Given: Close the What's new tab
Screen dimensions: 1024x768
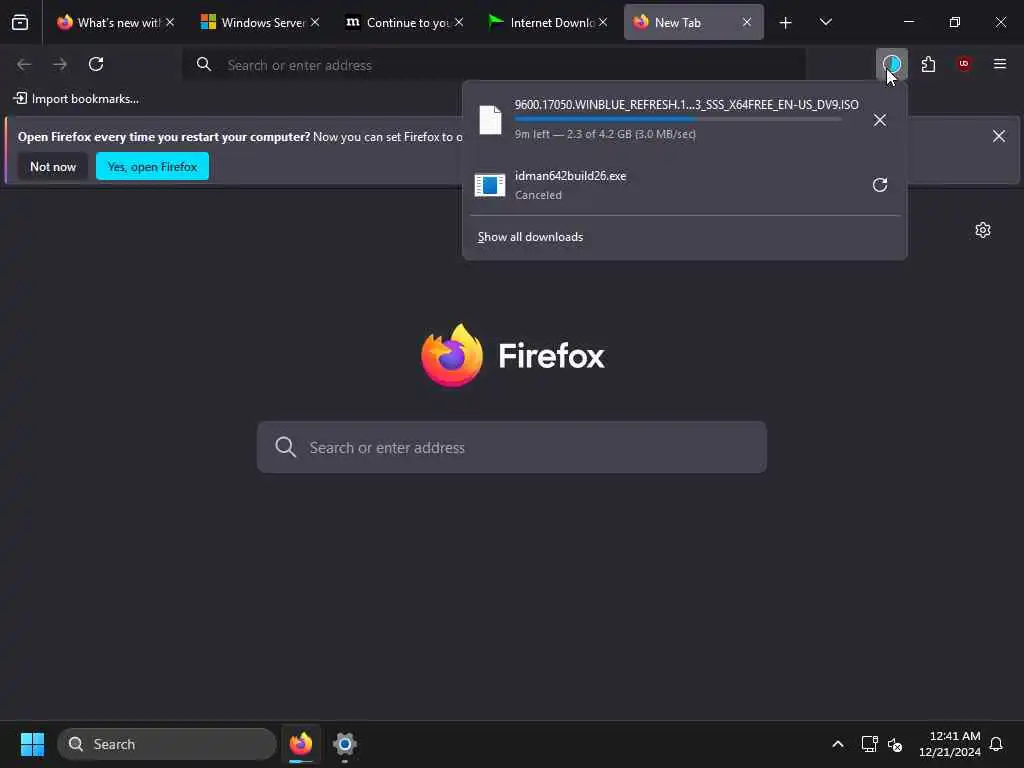Looking at the screenshot, I should point(170,22).
